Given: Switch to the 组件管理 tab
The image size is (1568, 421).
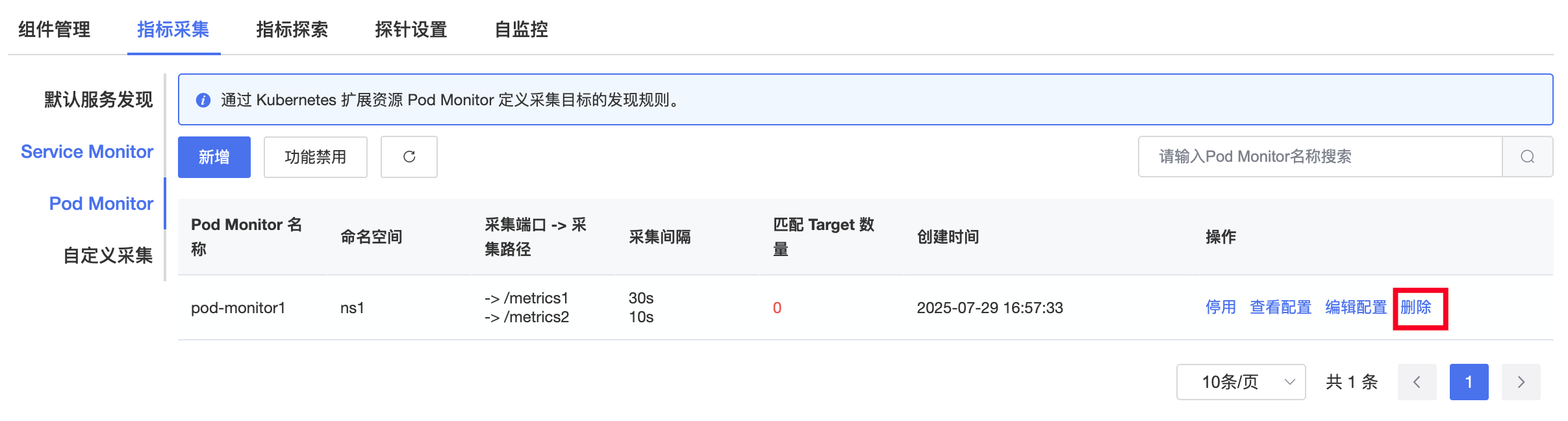Looking at the screenshot, I should (55, 29).
